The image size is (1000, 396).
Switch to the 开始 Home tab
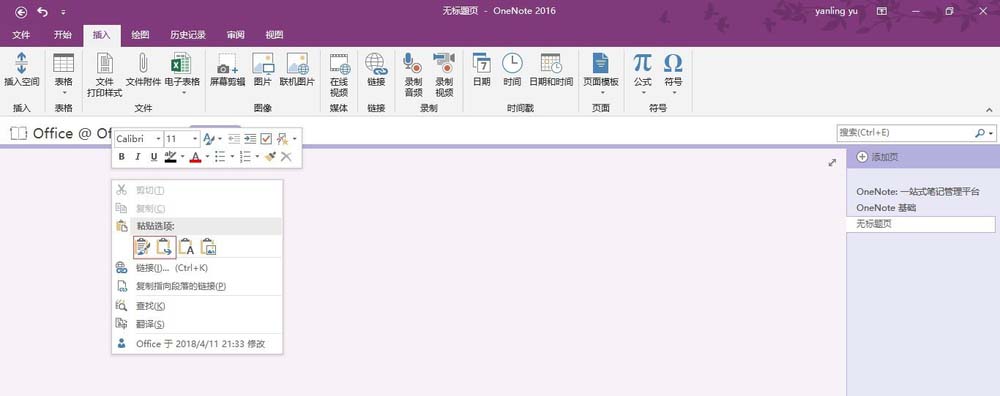62,35
